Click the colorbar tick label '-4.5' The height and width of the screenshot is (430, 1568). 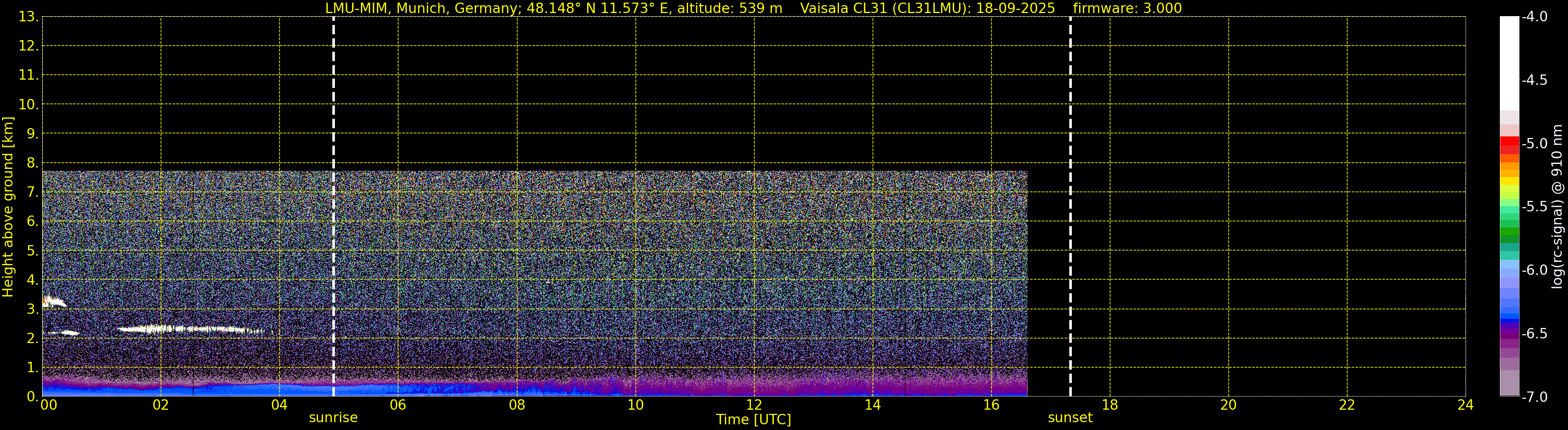coord(1534,80)
